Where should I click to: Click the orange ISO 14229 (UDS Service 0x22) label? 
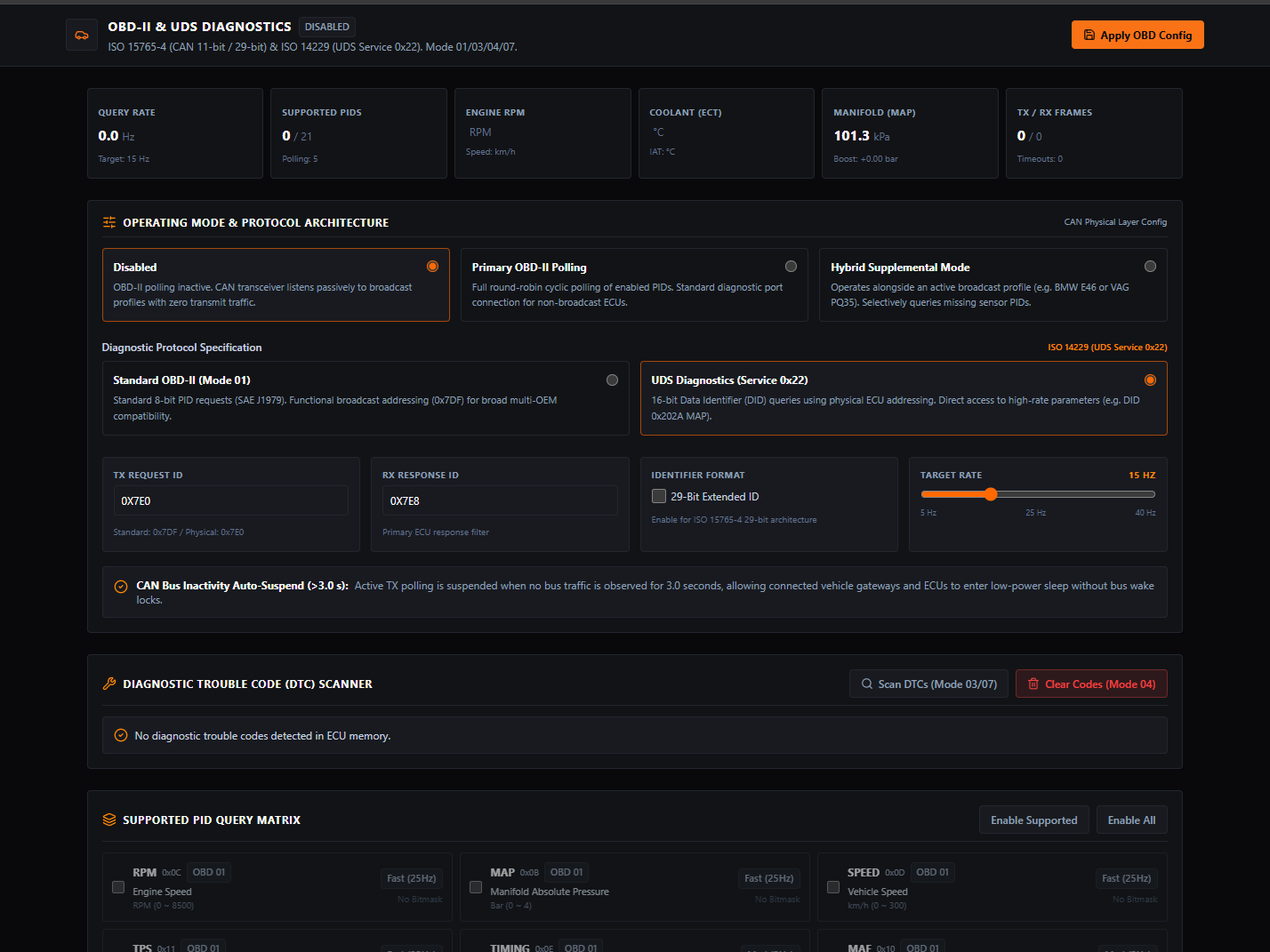pyautogui.click(x=1107, y=348)
